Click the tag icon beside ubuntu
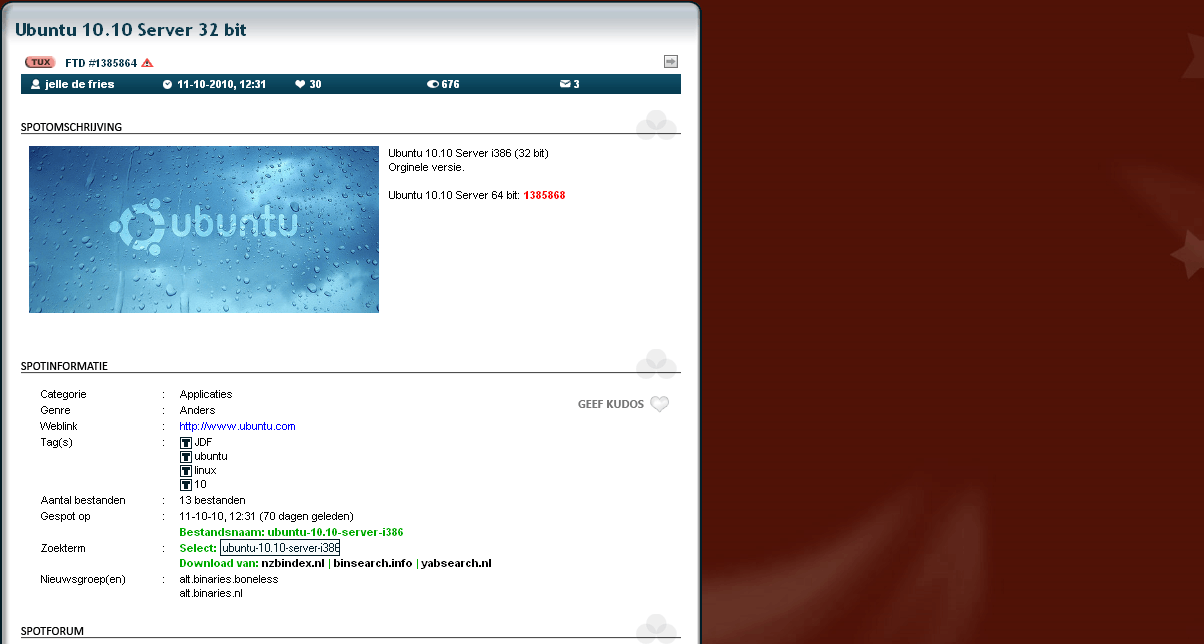The width and height of the screenshot is (1204, 644). click(186, 456)
